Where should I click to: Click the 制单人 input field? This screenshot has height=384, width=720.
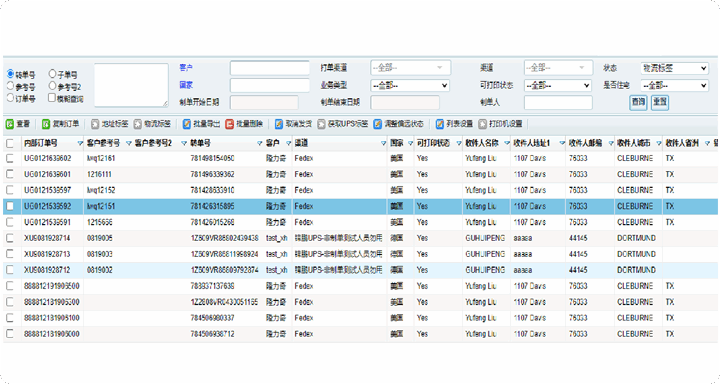pyautogui.click(x=558, y=102)
